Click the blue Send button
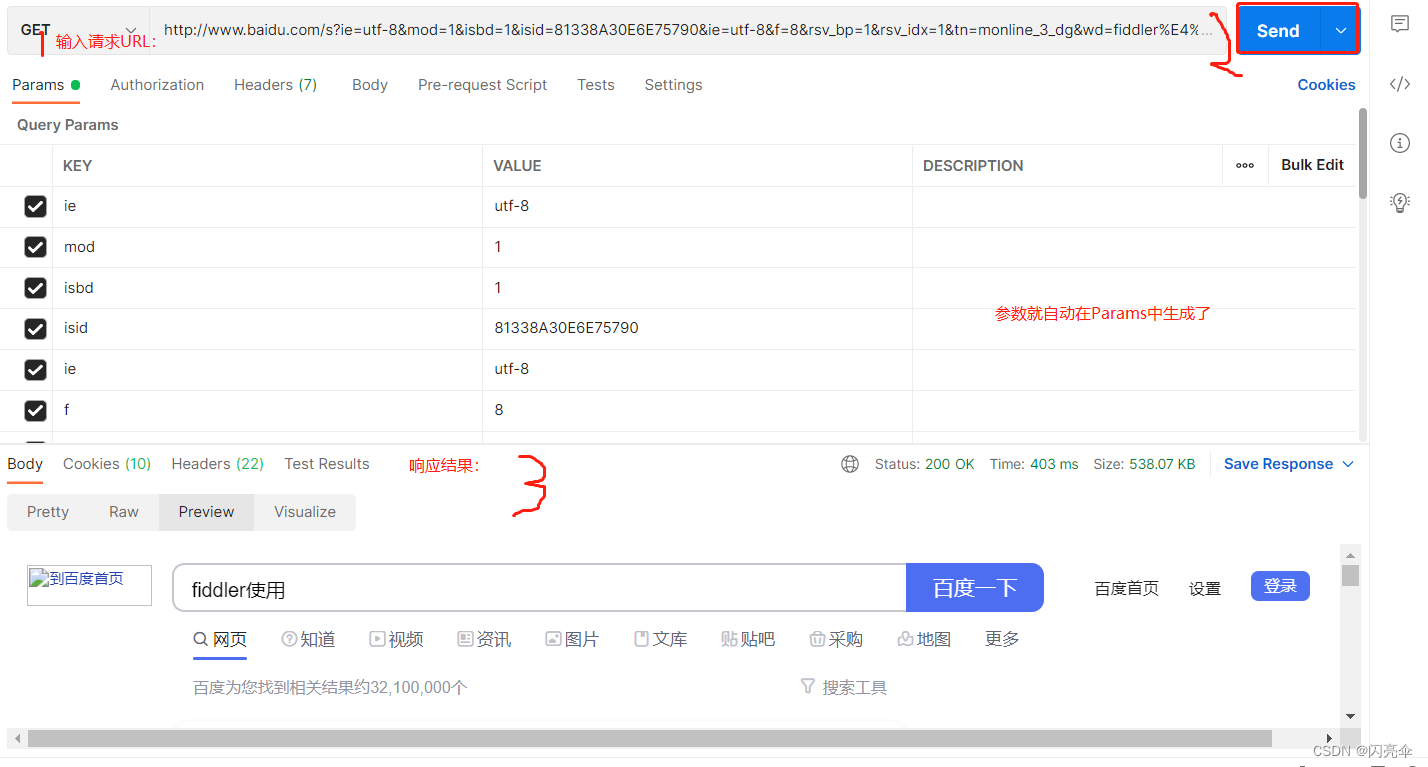The image size is (1428, 767). pos(1279,31)
